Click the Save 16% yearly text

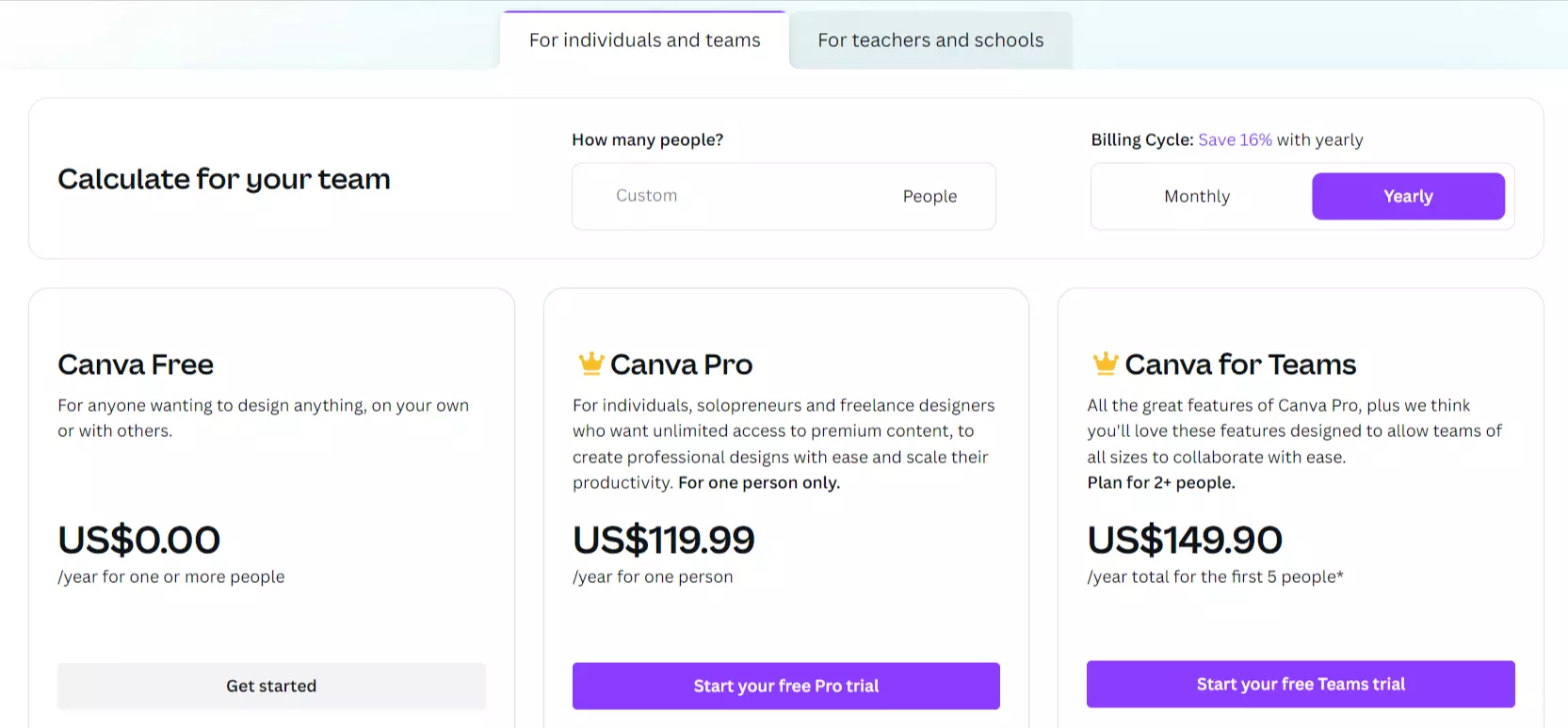point(1235,139)
